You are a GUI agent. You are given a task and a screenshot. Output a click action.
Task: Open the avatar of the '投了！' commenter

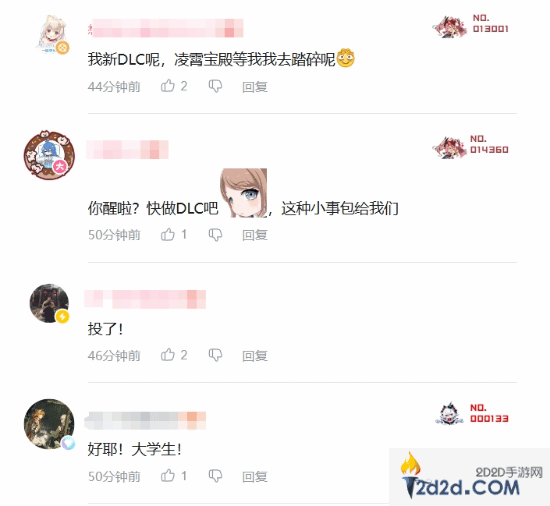click(x=49, y=303)
